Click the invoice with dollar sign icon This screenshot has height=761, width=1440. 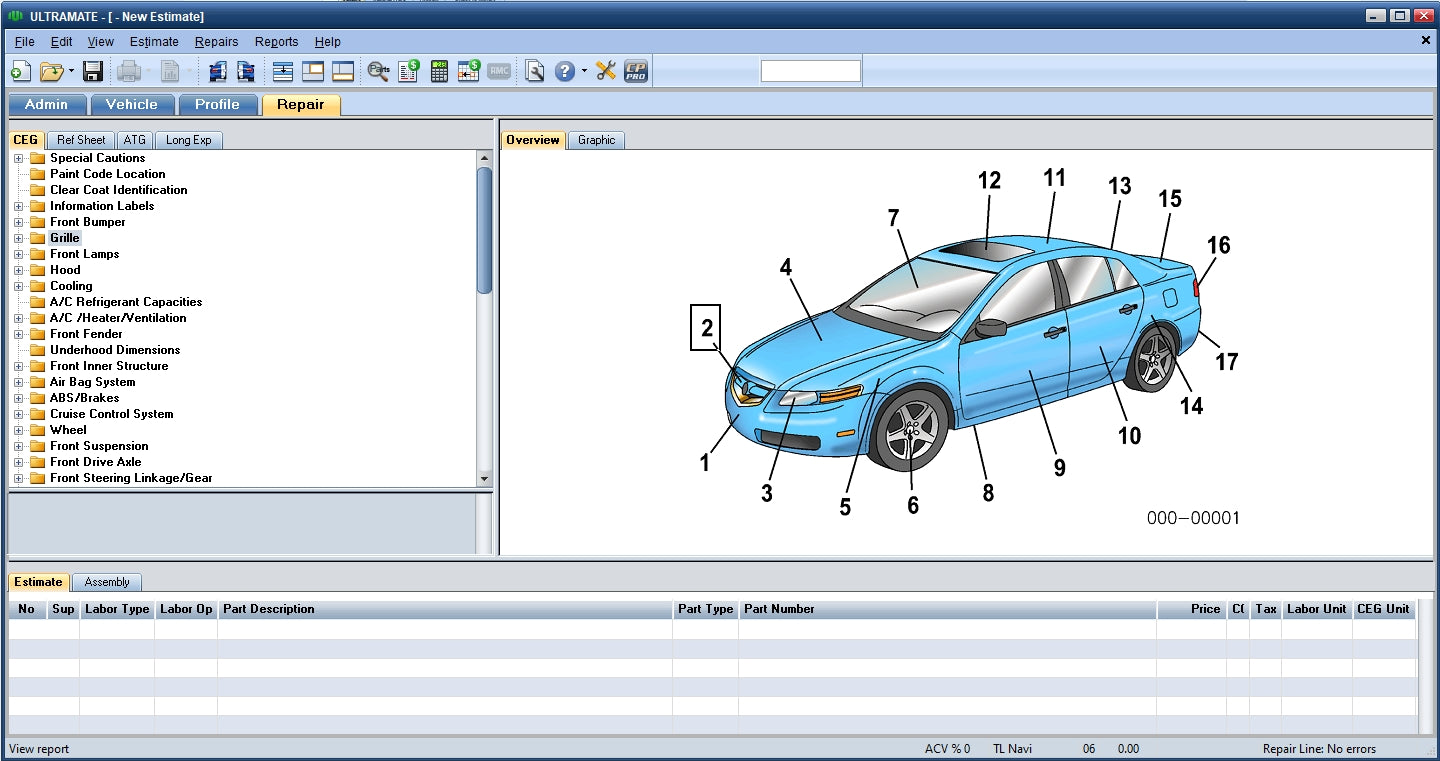(x=407, y=70)
